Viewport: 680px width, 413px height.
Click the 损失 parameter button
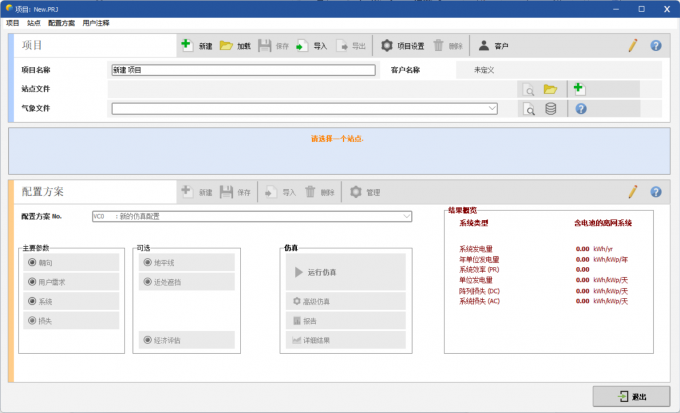tap(71, 321)
